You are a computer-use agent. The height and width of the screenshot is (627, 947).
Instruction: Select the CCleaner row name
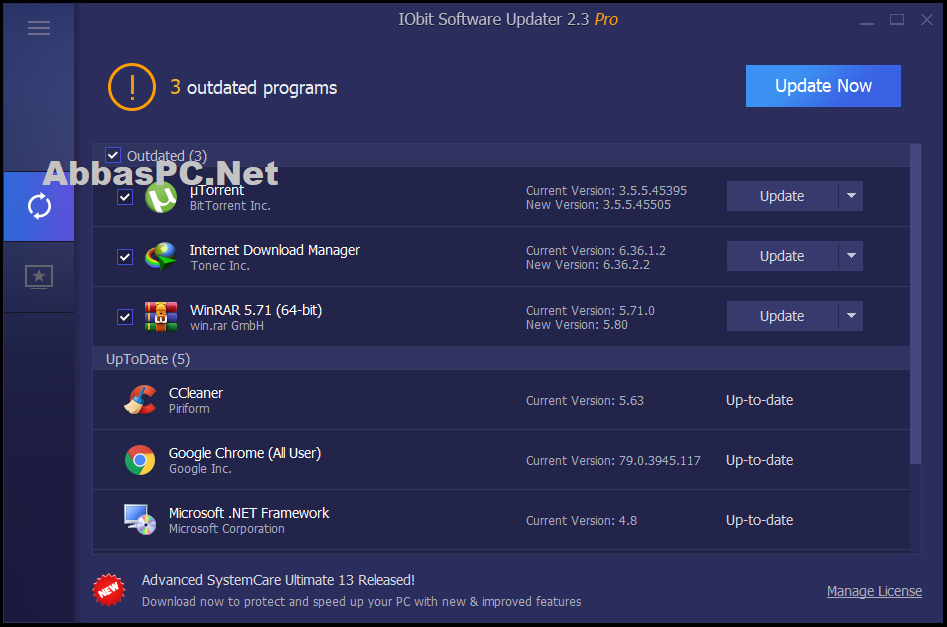point(196,393)
